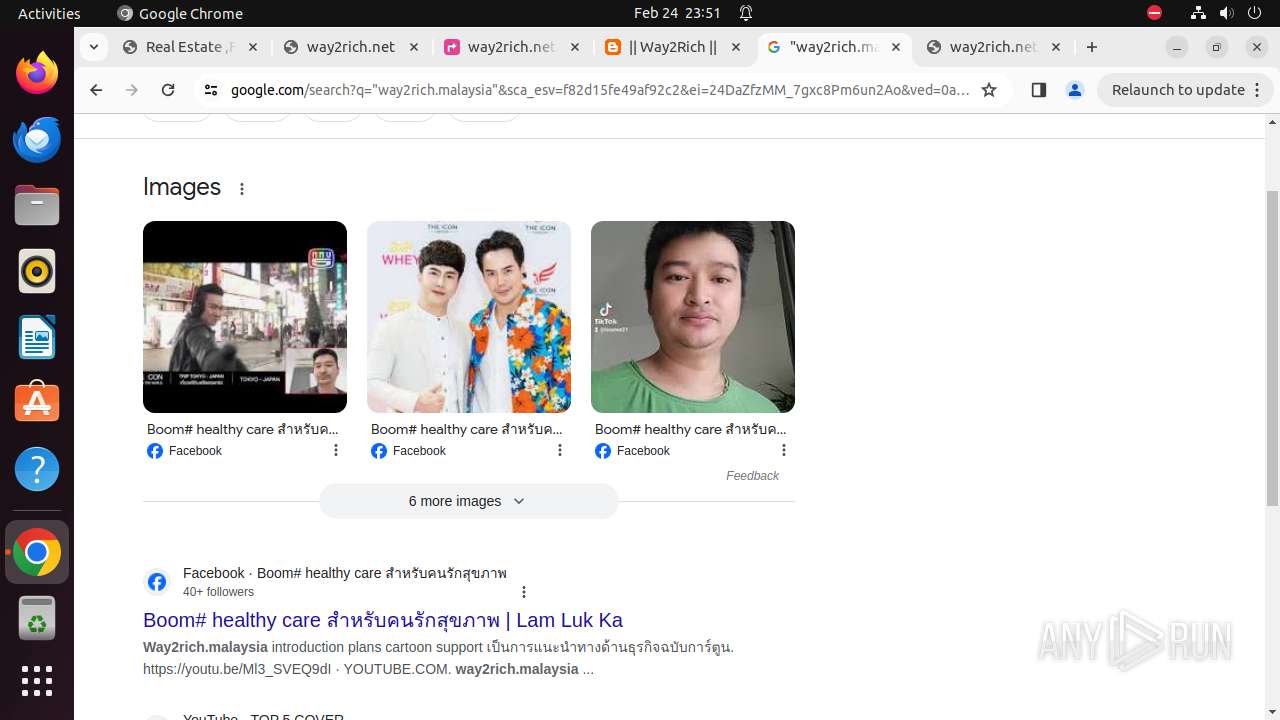This screenshot has width=1280, height=720.
Task: Open Rhythmbox music player icon
Action: pos(37,271)
